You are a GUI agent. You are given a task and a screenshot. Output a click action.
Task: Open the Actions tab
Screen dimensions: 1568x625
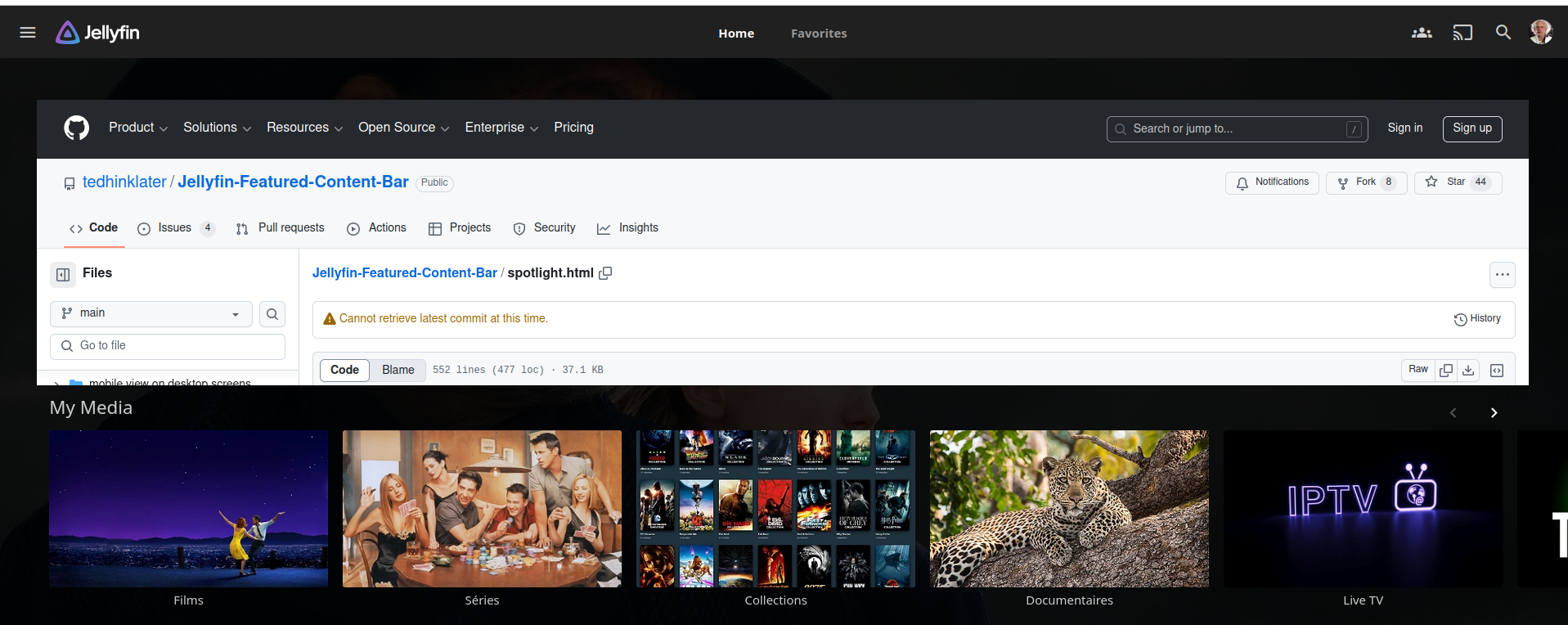click(376, 228)
